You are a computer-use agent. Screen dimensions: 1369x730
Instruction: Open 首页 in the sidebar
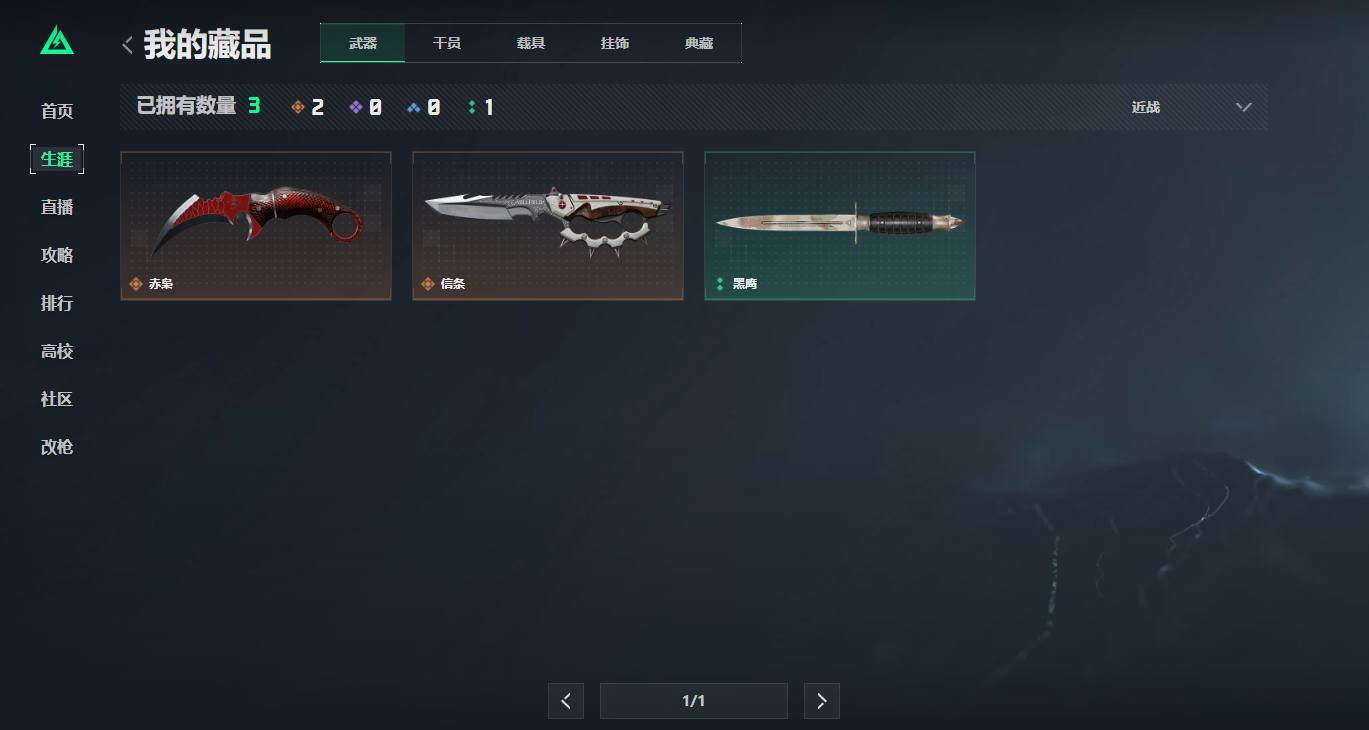coord(57,111)
